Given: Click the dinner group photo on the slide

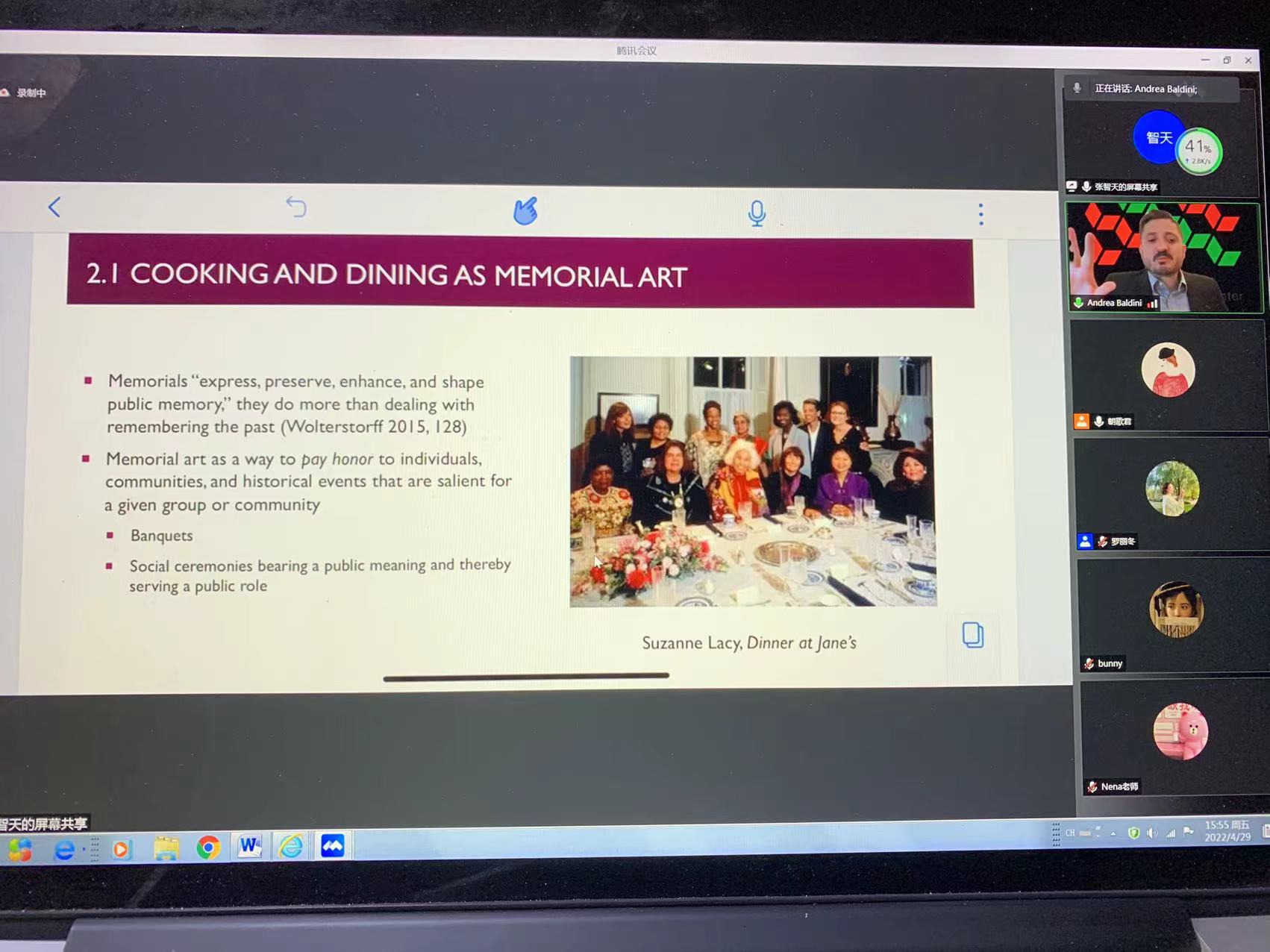Looking at the screenshot, I should point(752,481).
